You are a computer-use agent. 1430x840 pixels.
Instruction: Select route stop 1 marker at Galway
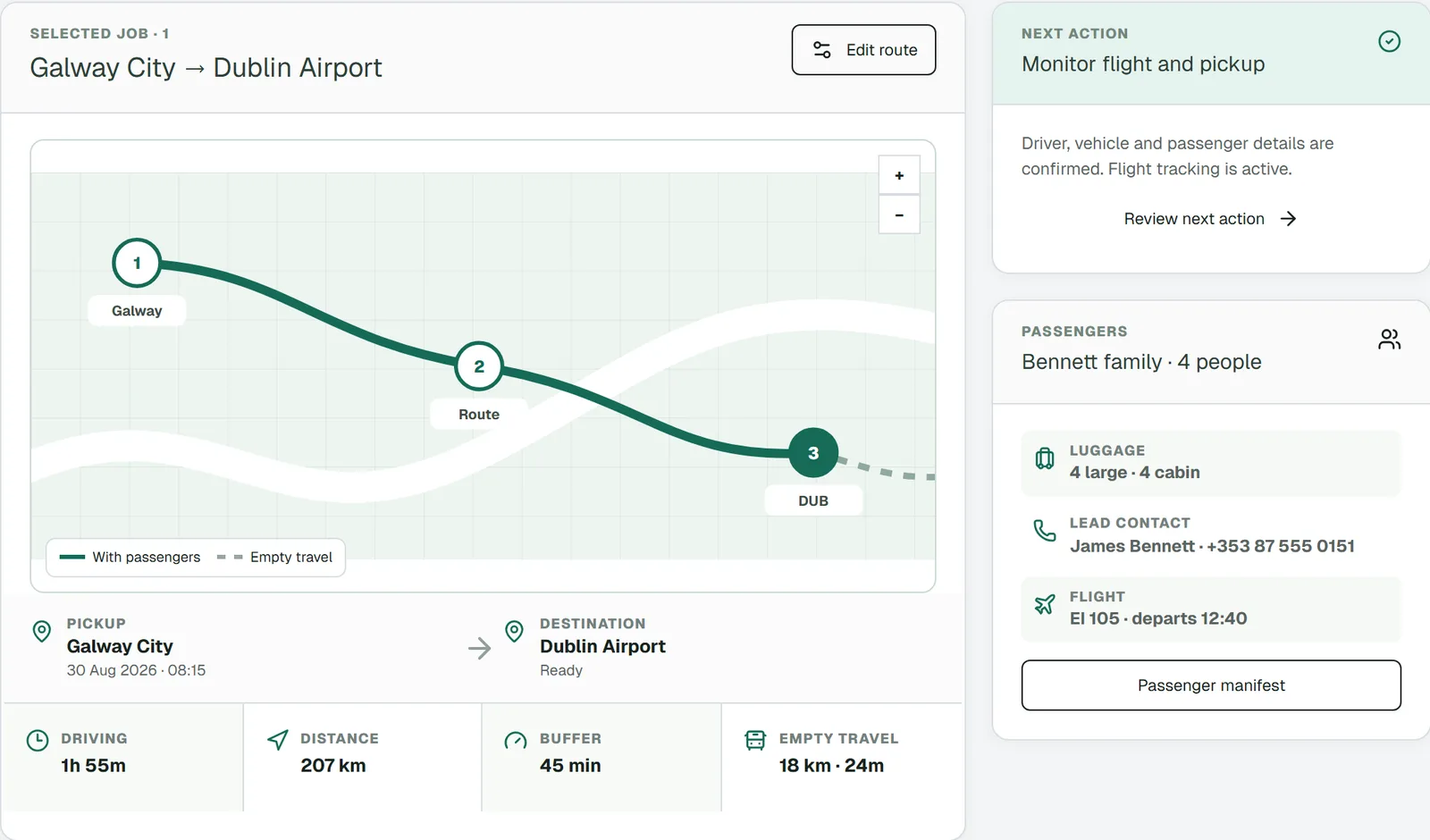[137, 263]
